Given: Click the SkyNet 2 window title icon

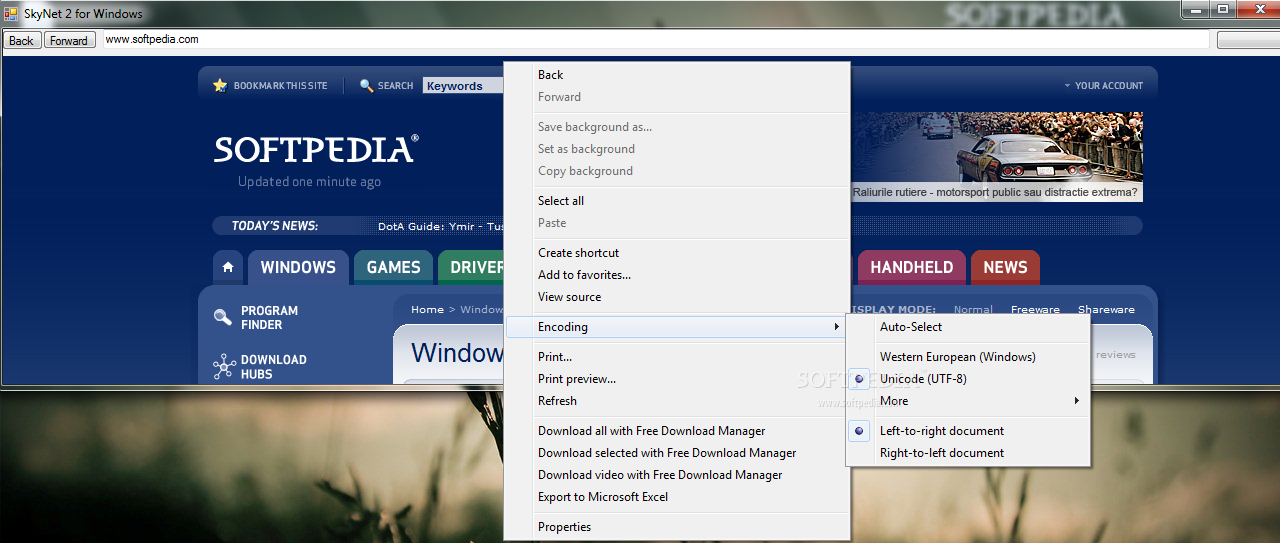Looking at the screenshot, I should click(x=11, y=13).
